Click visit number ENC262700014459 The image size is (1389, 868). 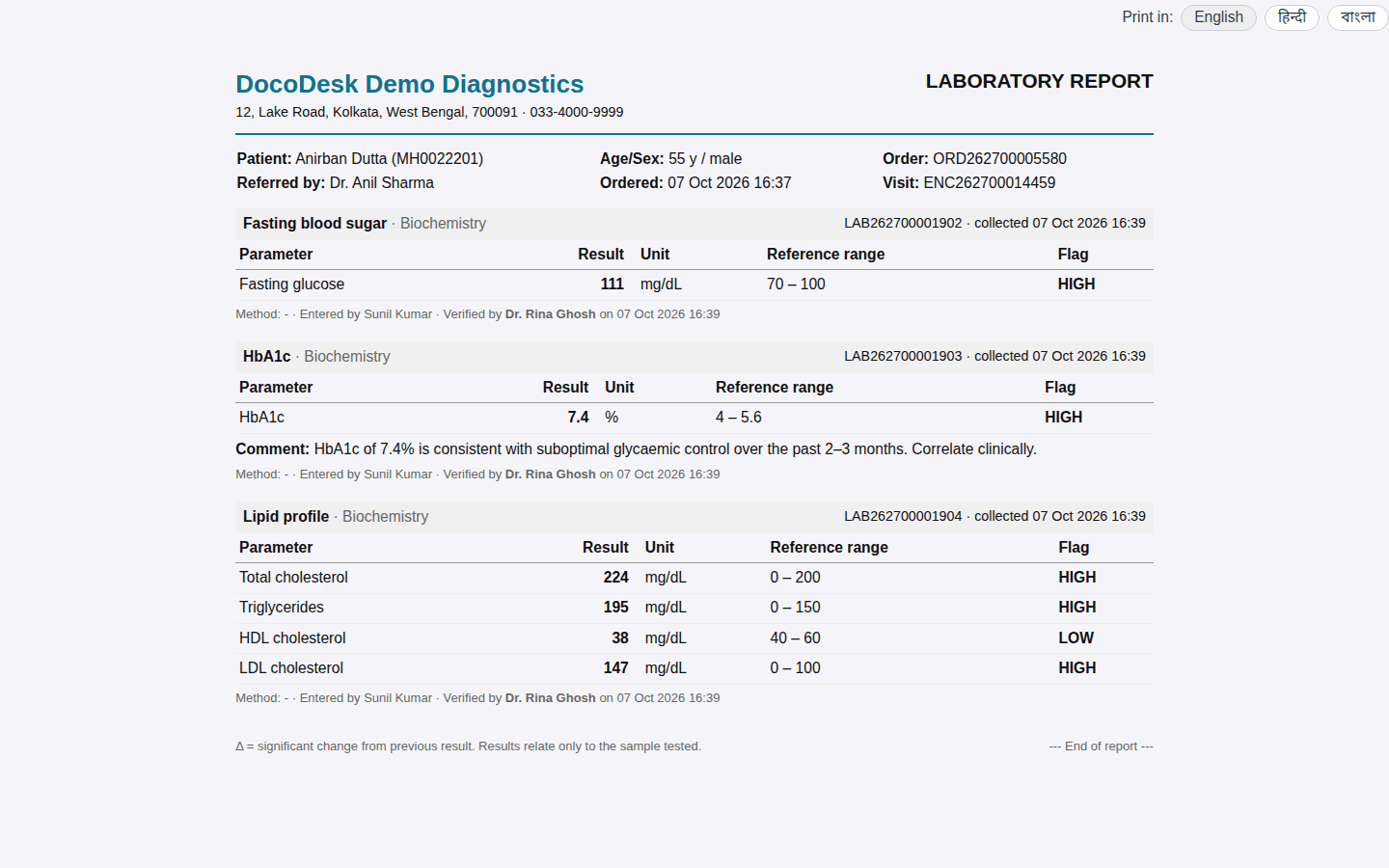989,182
